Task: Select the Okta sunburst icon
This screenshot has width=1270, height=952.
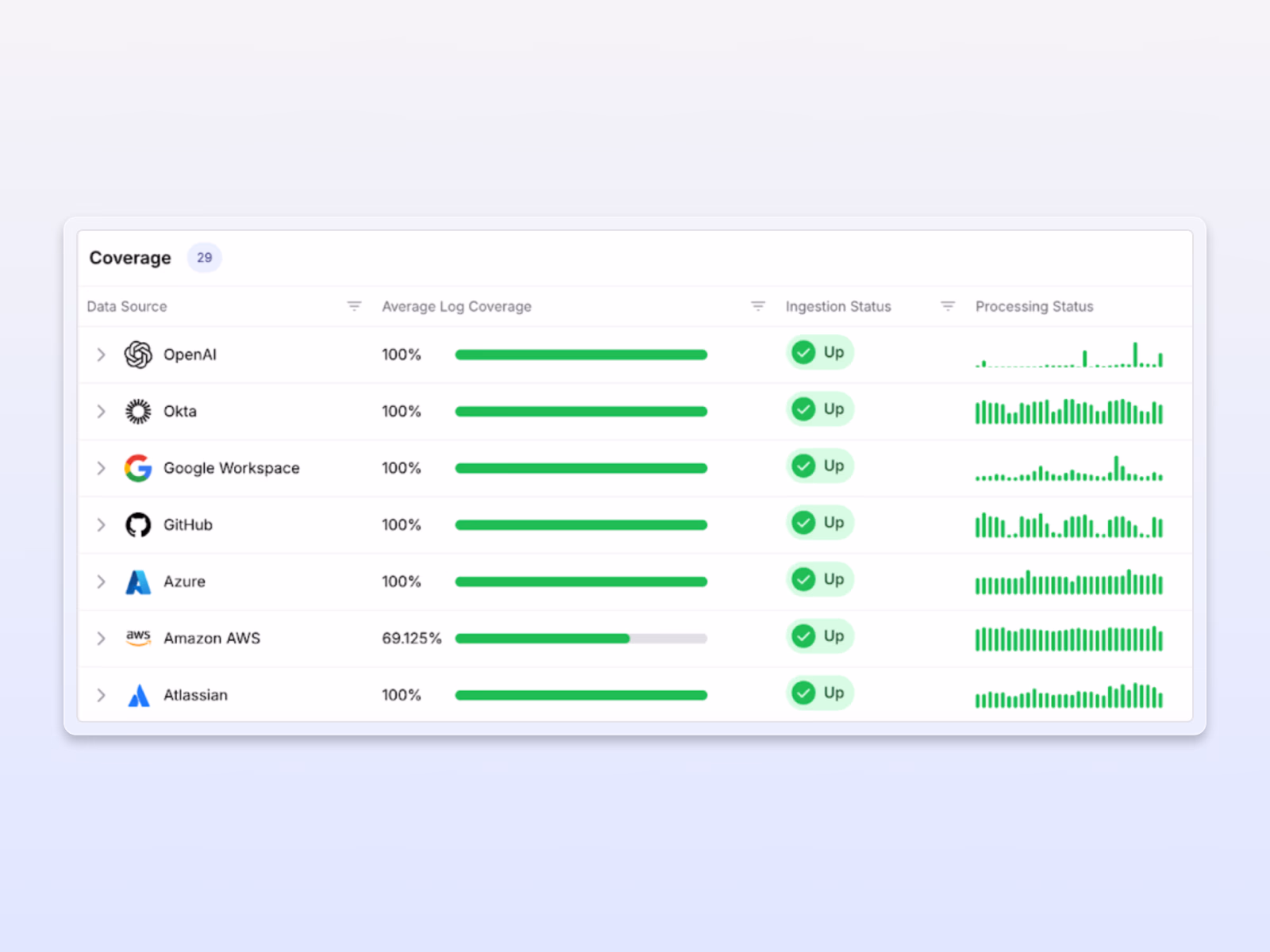Action: (x=138, y=411)
